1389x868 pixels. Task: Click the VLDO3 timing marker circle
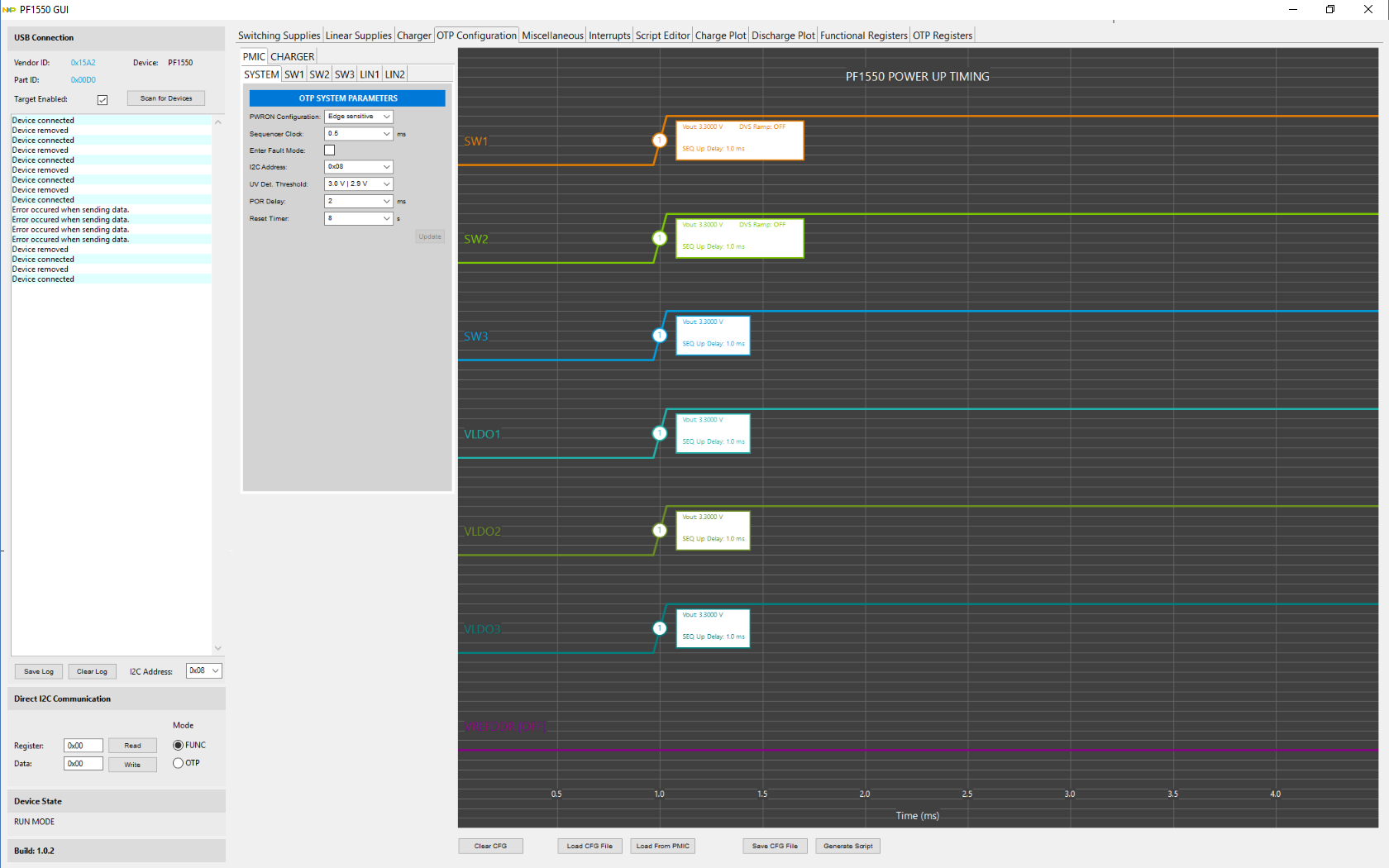click(660, 628)
